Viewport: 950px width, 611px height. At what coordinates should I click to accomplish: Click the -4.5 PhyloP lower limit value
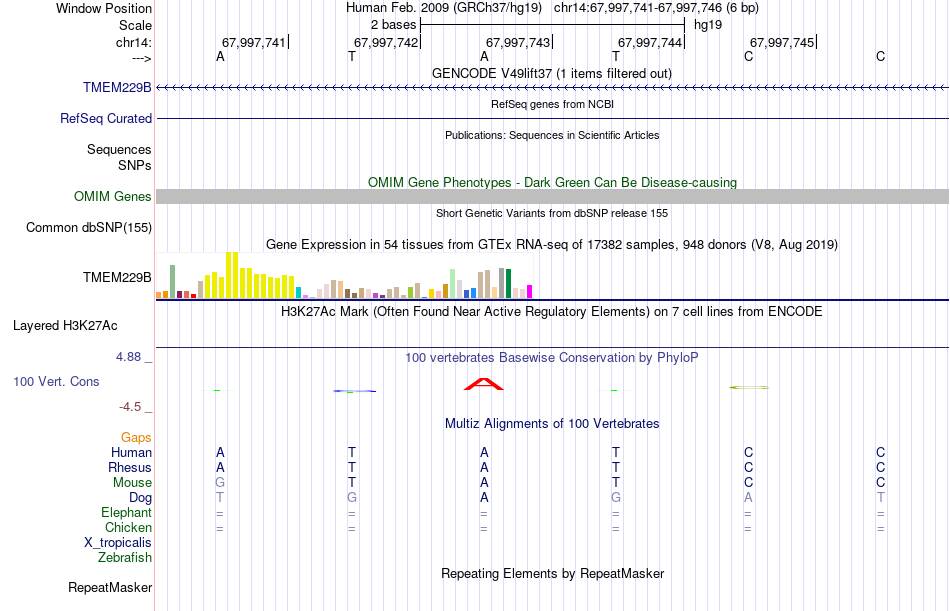click(x=130, y=407)
